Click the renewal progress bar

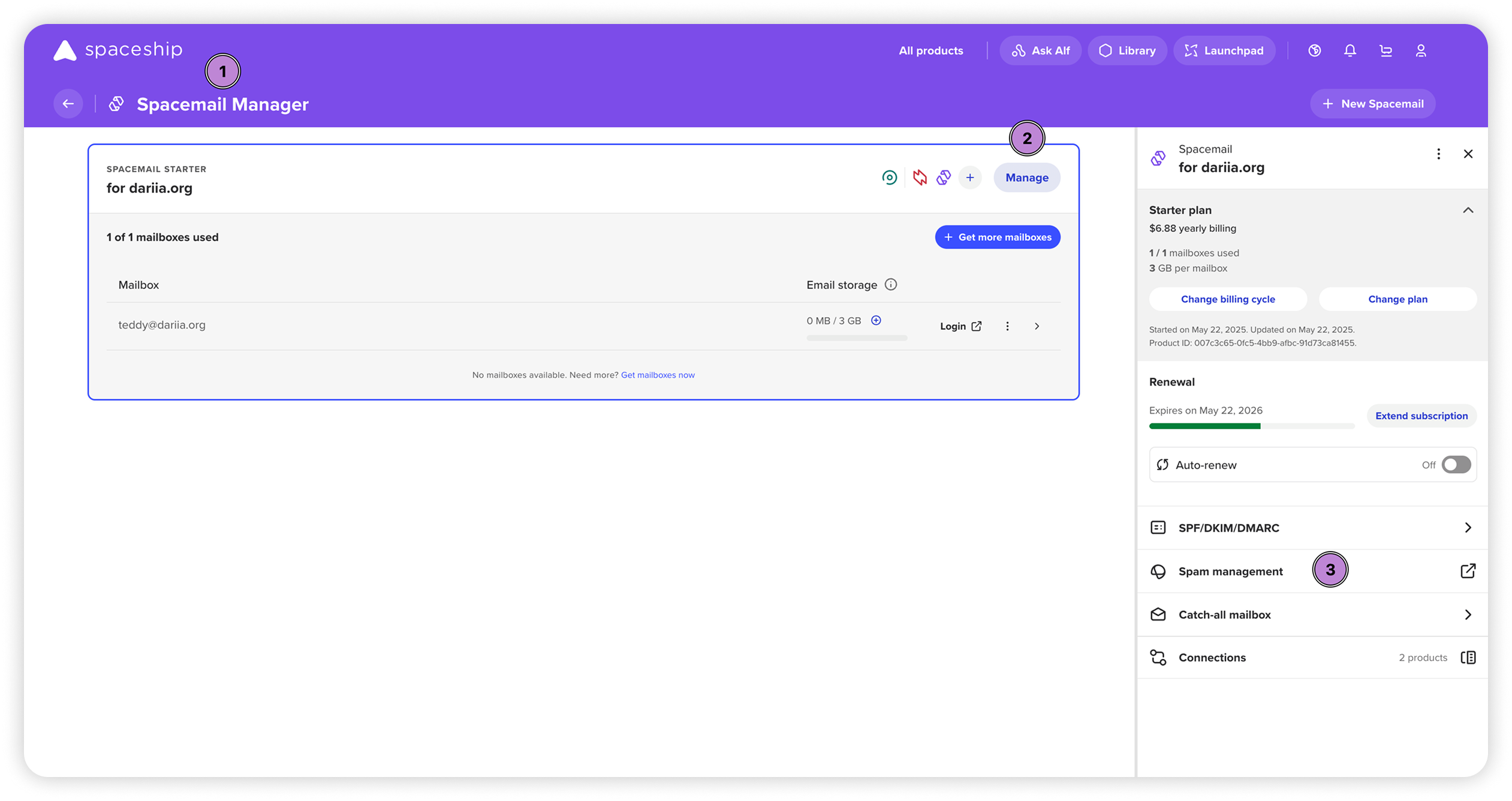(1252, 426)
